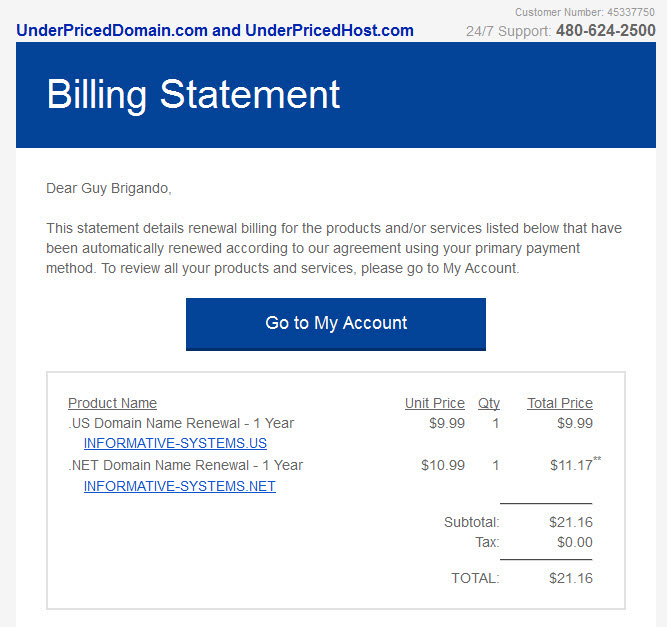Select the .US Domain Name Renewal row
Image resolution: width=667 pixels, height=627 pixels.
tap(331, 423)
